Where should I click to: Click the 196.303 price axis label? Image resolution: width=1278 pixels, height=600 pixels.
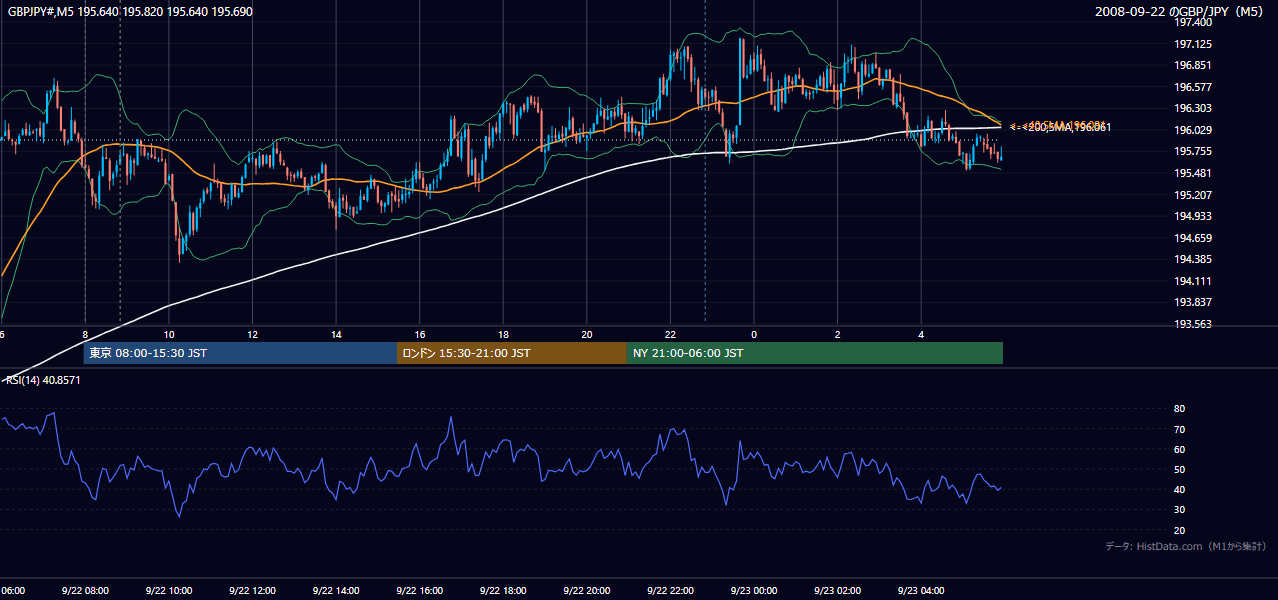[x=1194, y=108]
